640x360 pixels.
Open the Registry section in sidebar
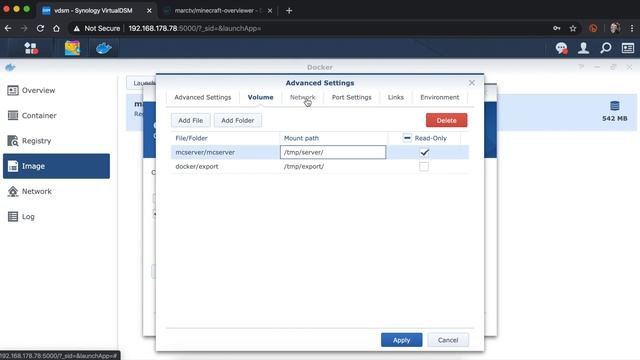pos(56,141)
